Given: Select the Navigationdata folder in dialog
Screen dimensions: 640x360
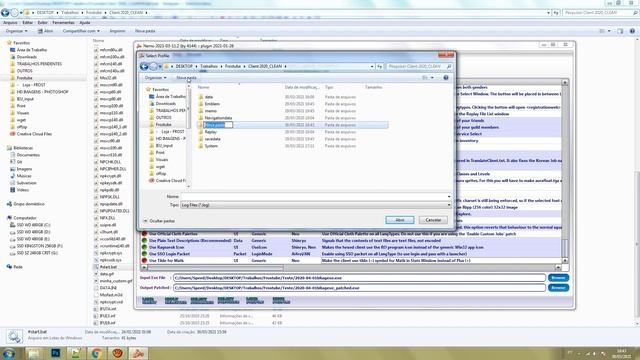Looking at the screenshot, I should pos(218,118).
